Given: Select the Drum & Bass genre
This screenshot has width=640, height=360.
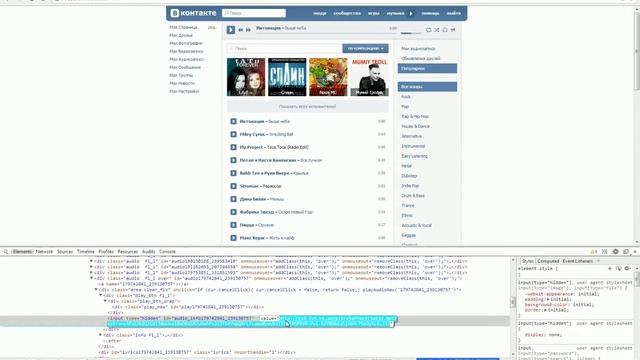Looking at the screenshot, I should coord(413,196).
